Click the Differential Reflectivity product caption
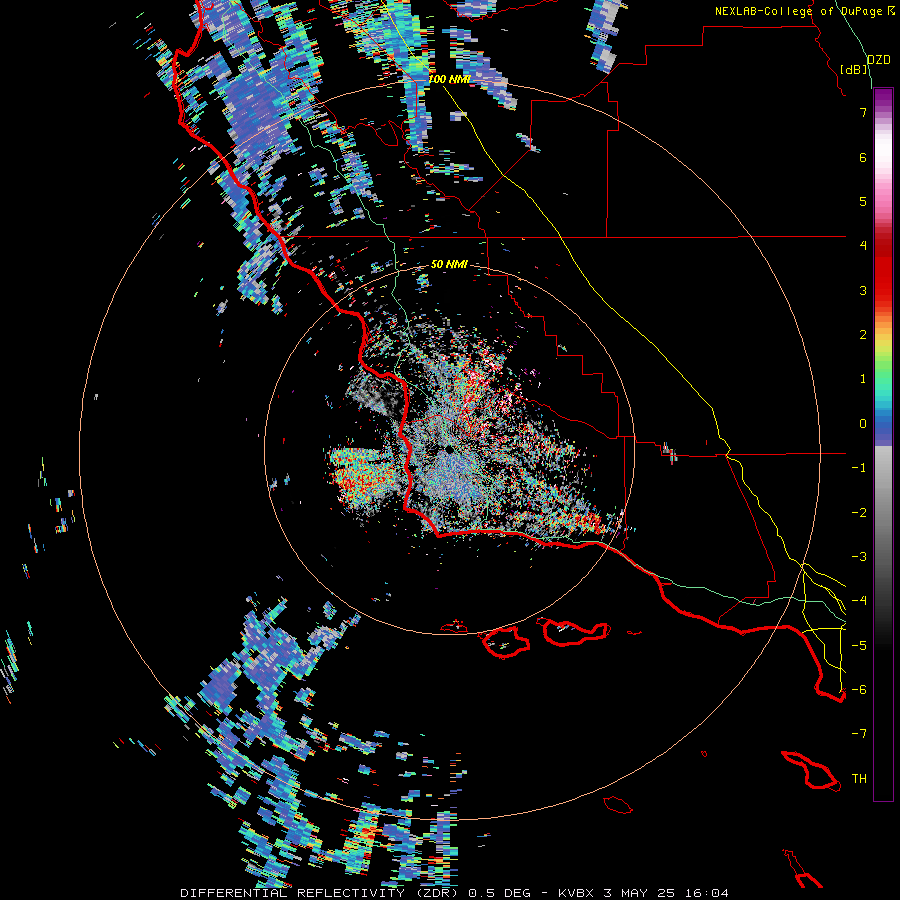Screen dimensions: 900x900 pyautogui.click(x=454, y=893)
